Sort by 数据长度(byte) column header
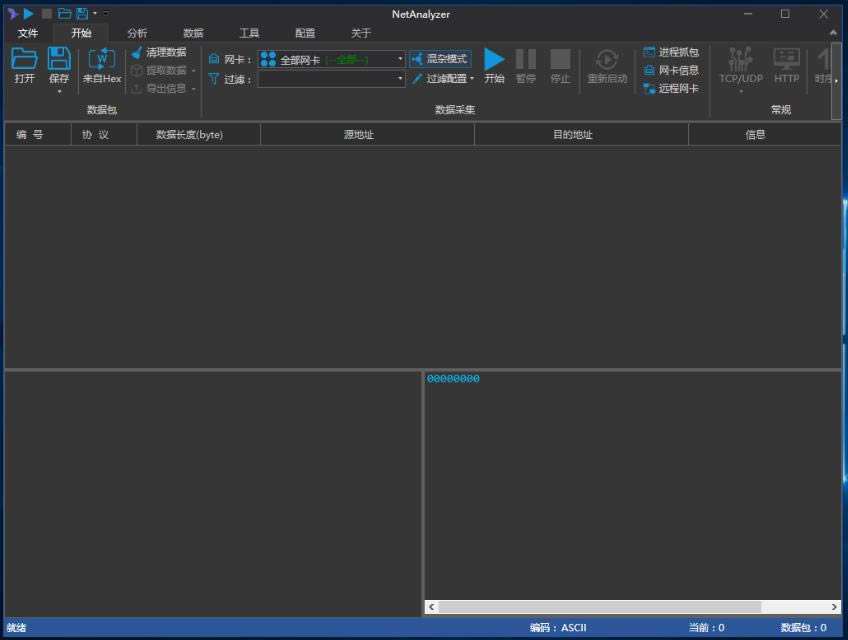 coord(198,134)
